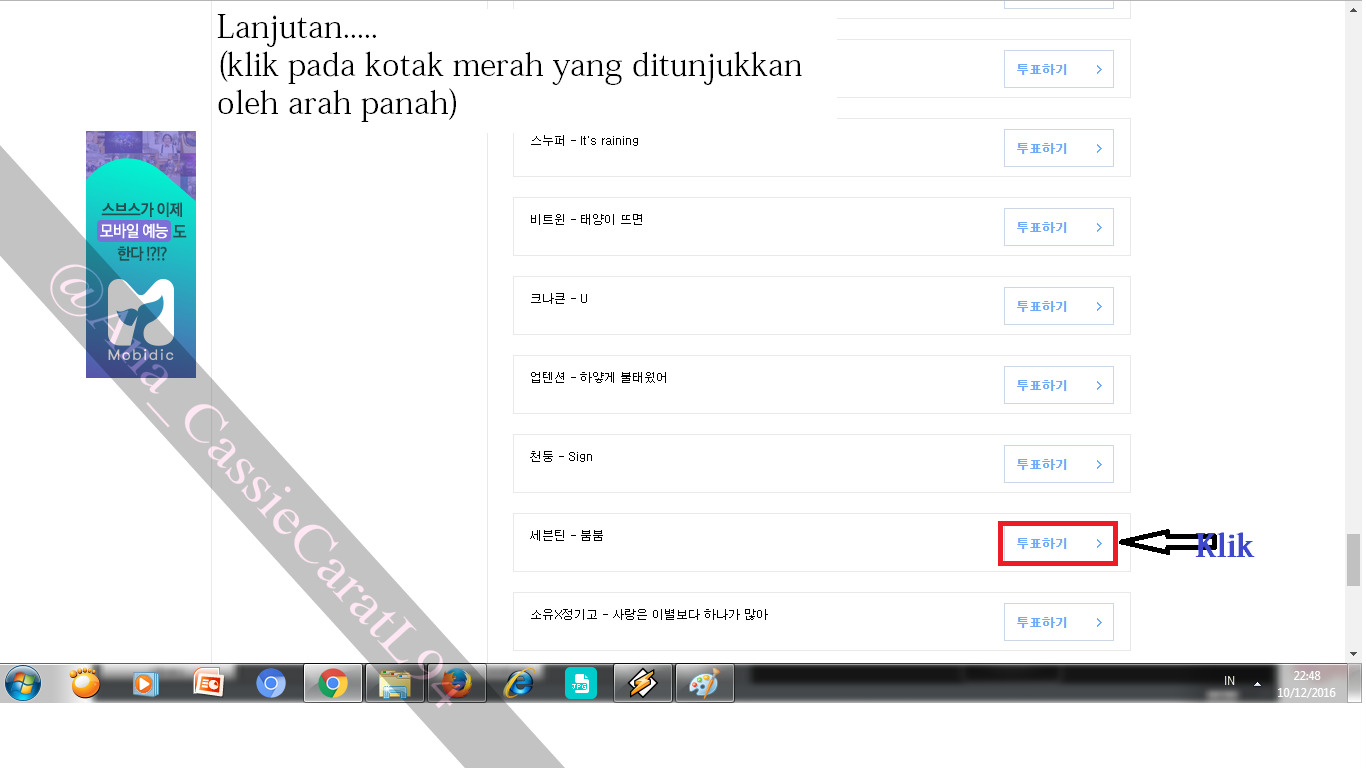Open Windows Explorer from the taskbar

coord(395,683)
